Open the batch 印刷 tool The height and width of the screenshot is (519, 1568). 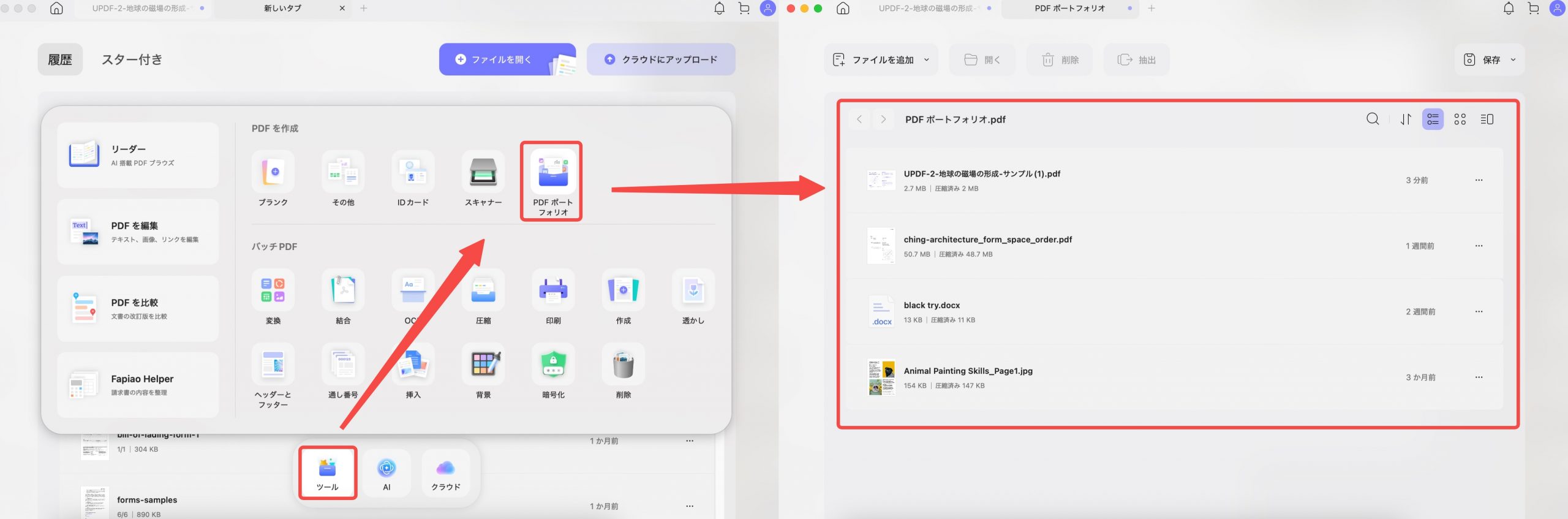click(553, 290)
